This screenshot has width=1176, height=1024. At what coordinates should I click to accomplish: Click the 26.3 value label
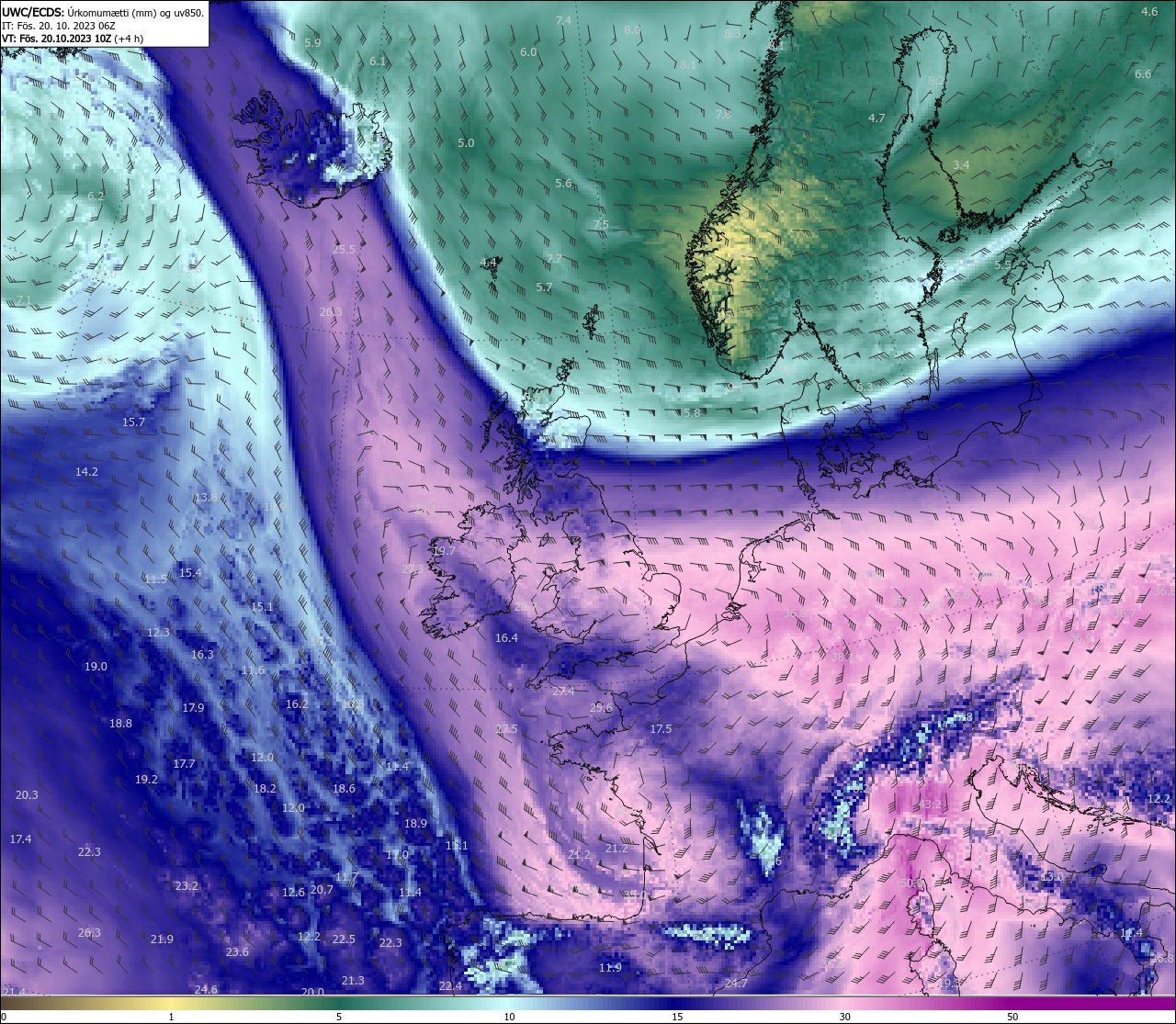(x=89, y=932)
